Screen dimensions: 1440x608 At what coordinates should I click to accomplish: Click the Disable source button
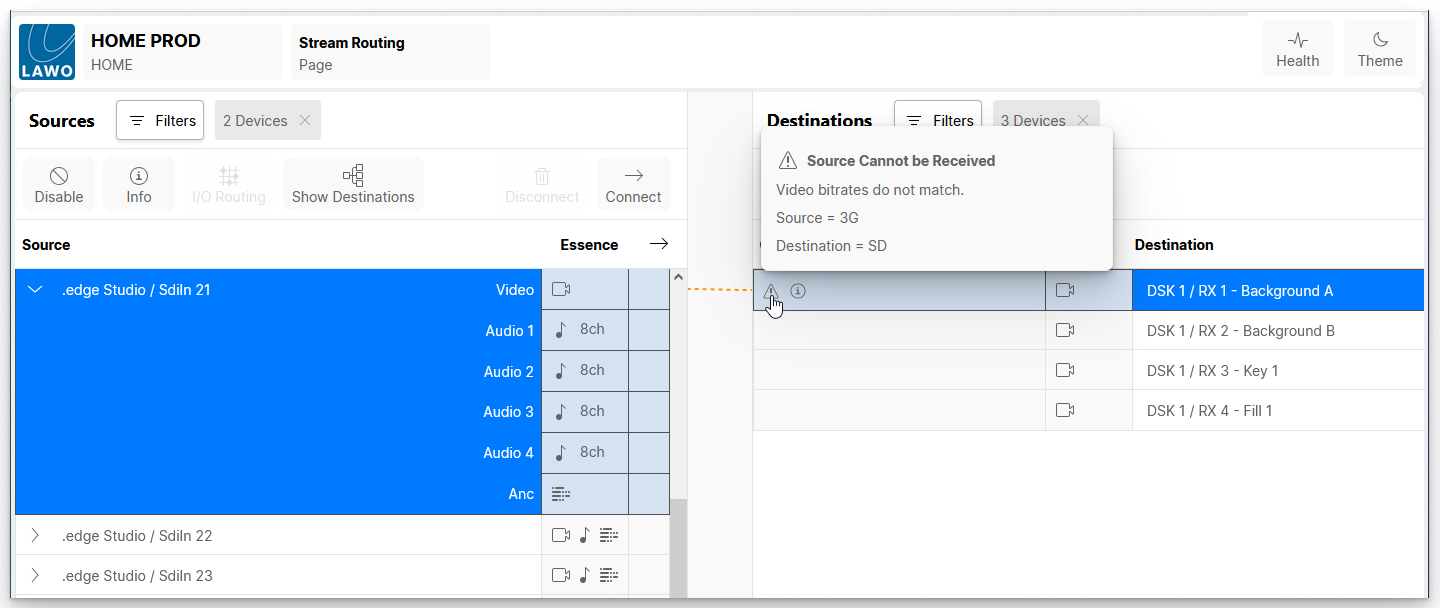[x=59, y=185]
